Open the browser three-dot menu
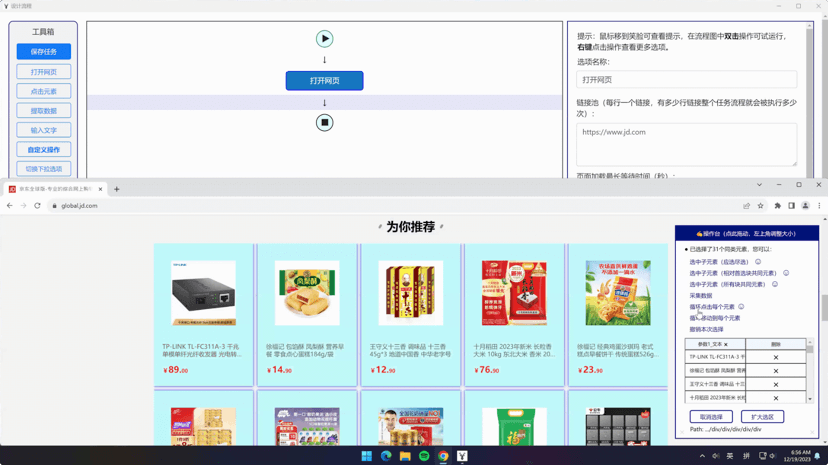 pyautogui.click(x=819, y=206)
